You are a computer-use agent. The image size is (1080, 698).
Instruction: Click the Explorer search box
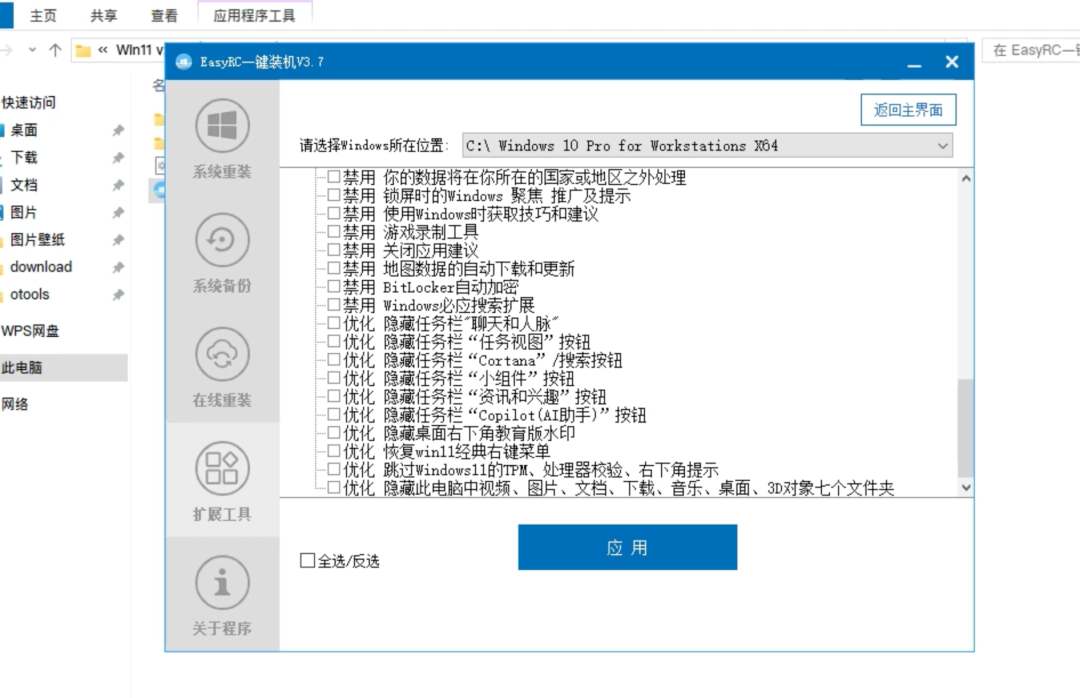click(x=1031, y=50)
